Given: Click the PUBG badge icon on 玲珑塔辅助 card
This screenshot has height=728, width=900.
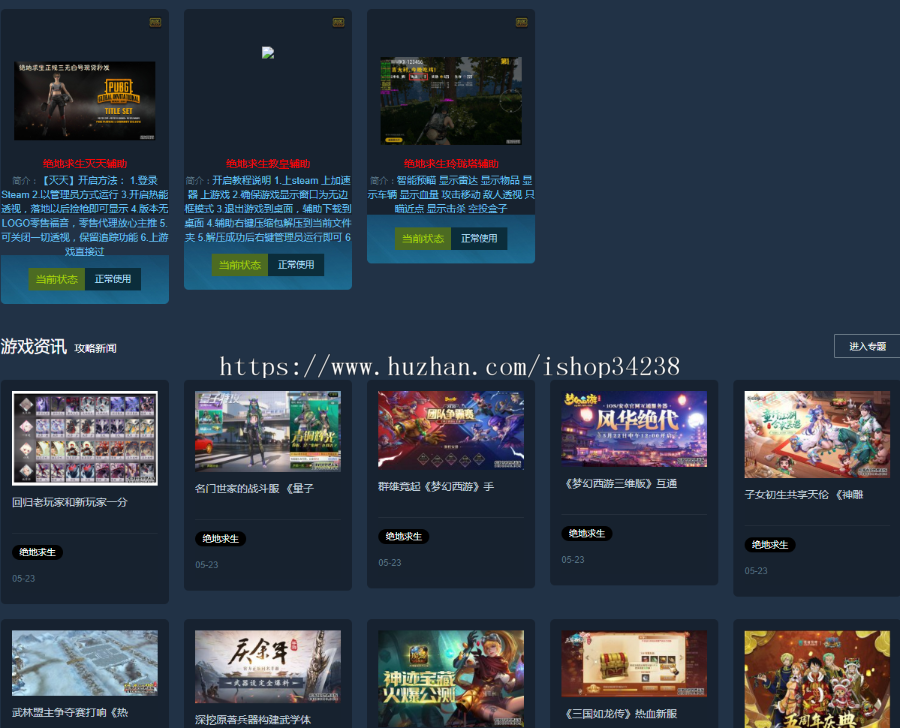Looking at the screenshot, I should [522, 22].
